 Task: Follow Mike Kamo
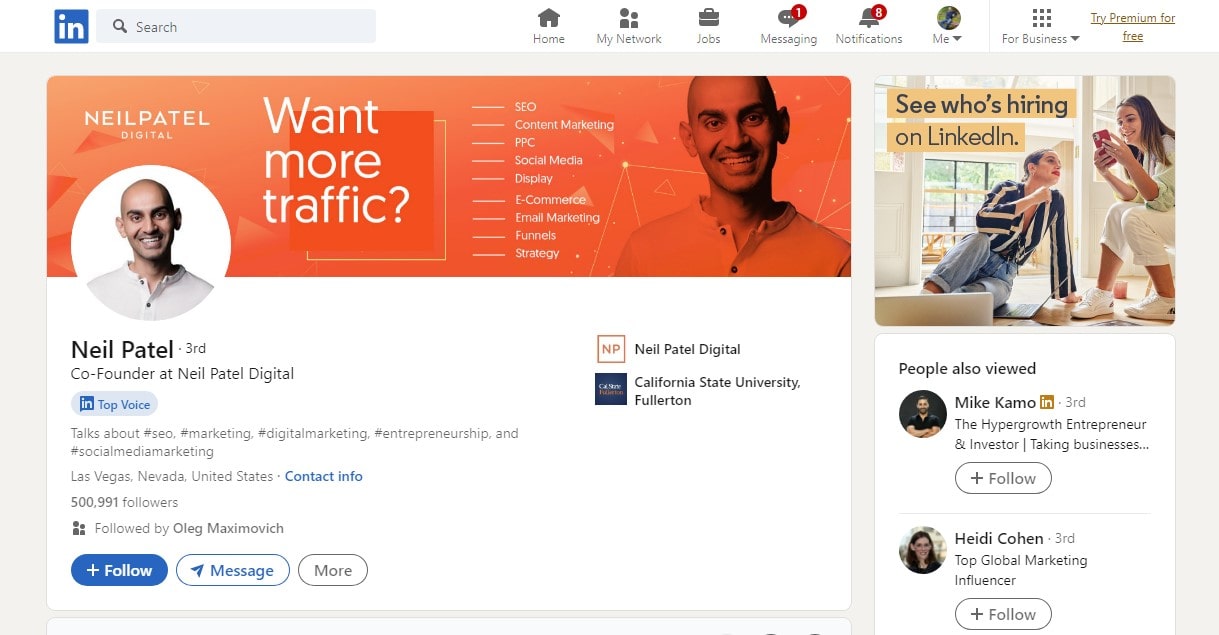1003,478
